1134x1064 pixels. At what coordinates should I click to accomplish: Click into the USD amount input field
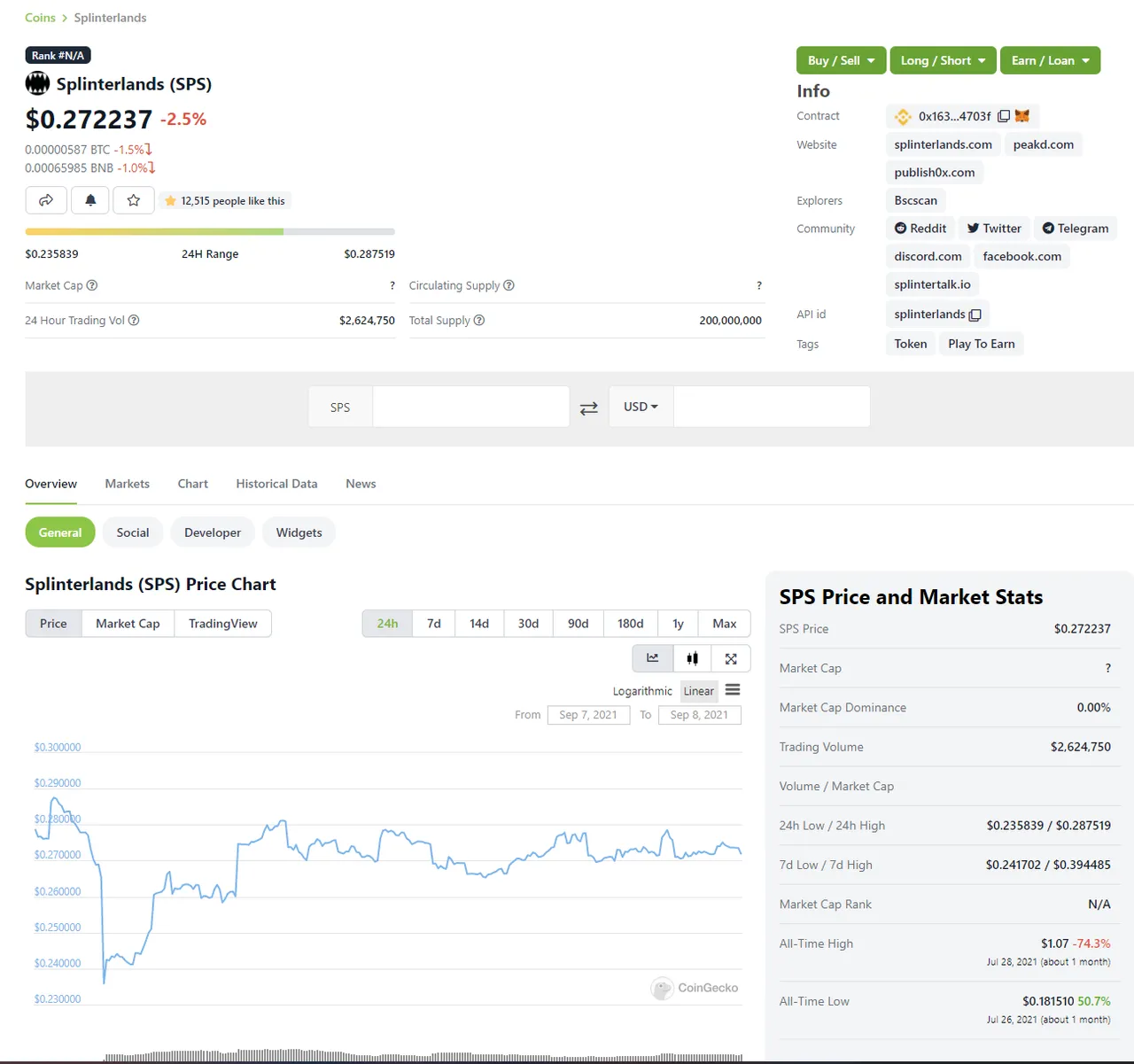772,407
